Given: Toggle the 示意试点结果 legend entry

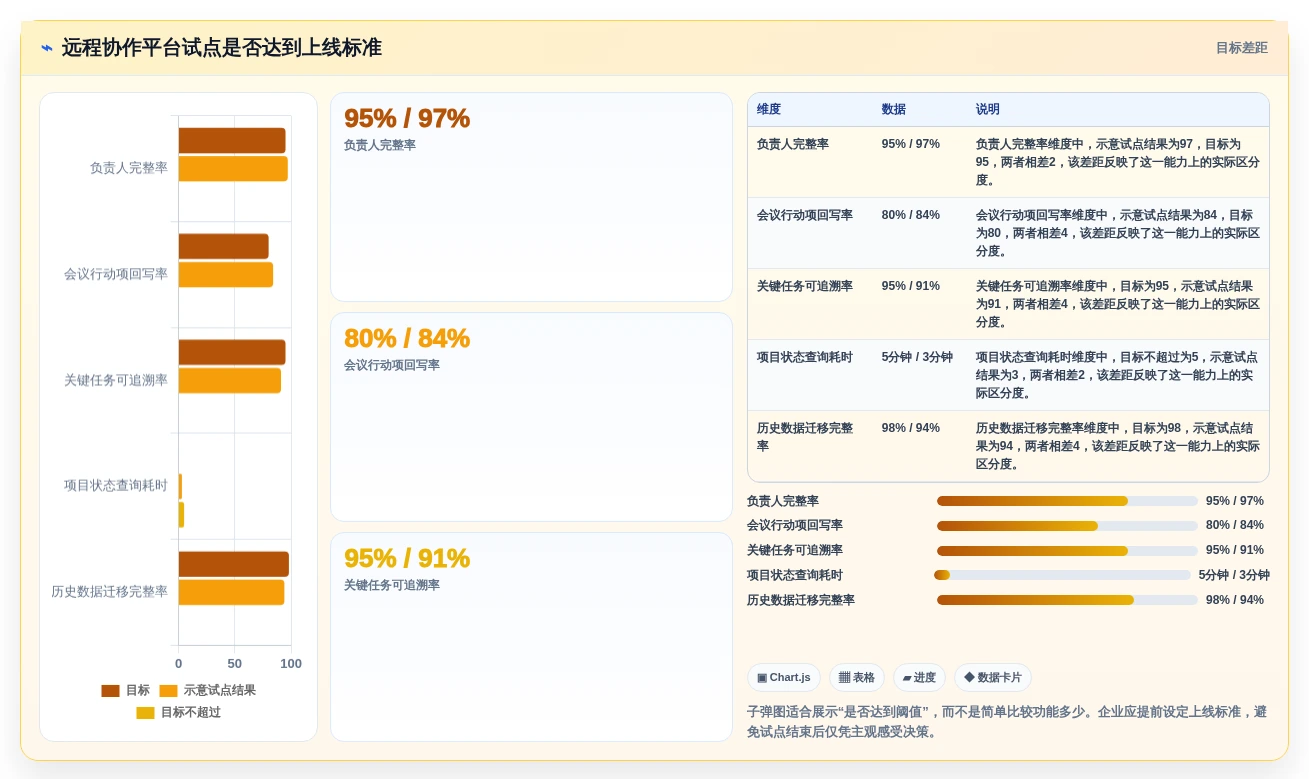Looking at the screenshot, I should pos(208,690).
